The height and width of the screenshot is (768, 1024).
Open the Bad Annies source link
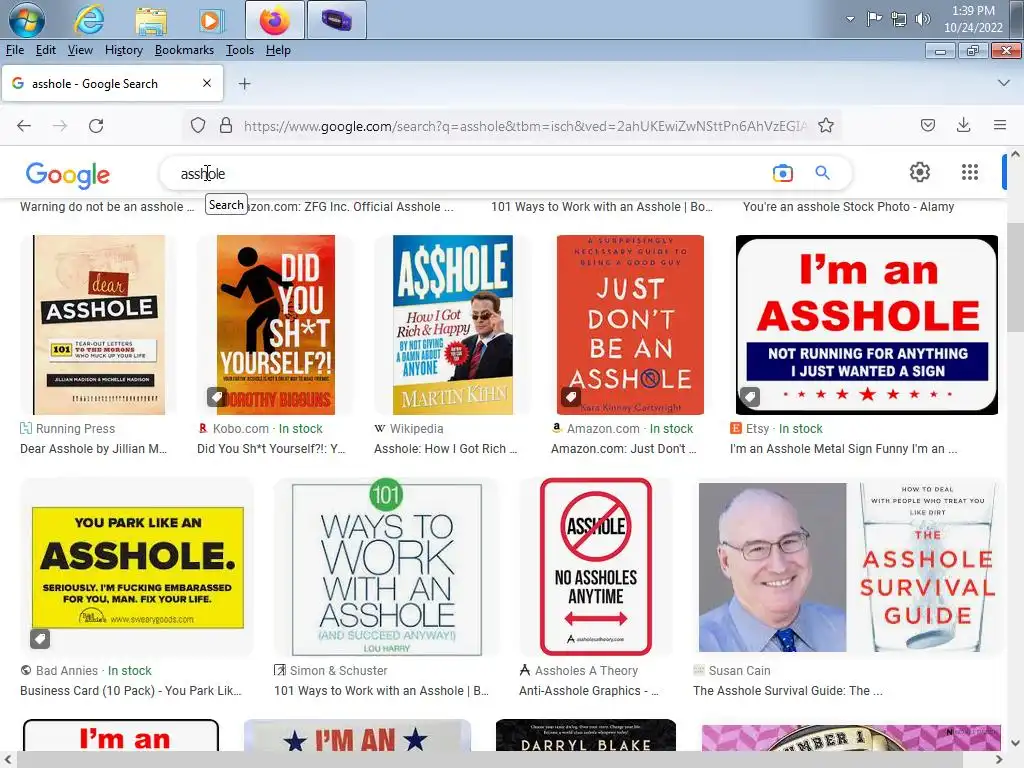(86, 671)
